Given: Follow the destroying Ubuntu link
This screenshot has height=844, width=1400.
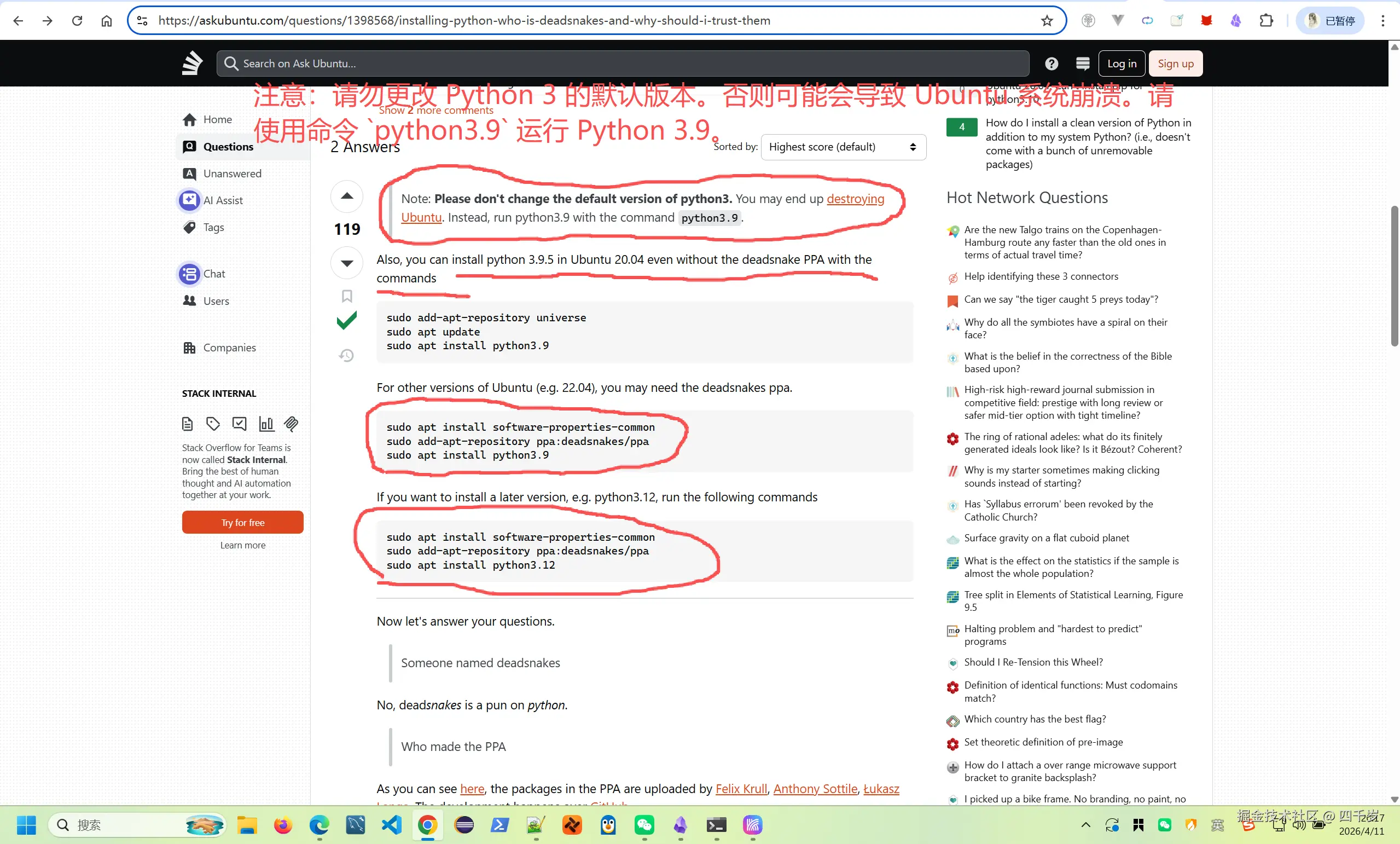Looking at the screenshot, I should [855, 199].
